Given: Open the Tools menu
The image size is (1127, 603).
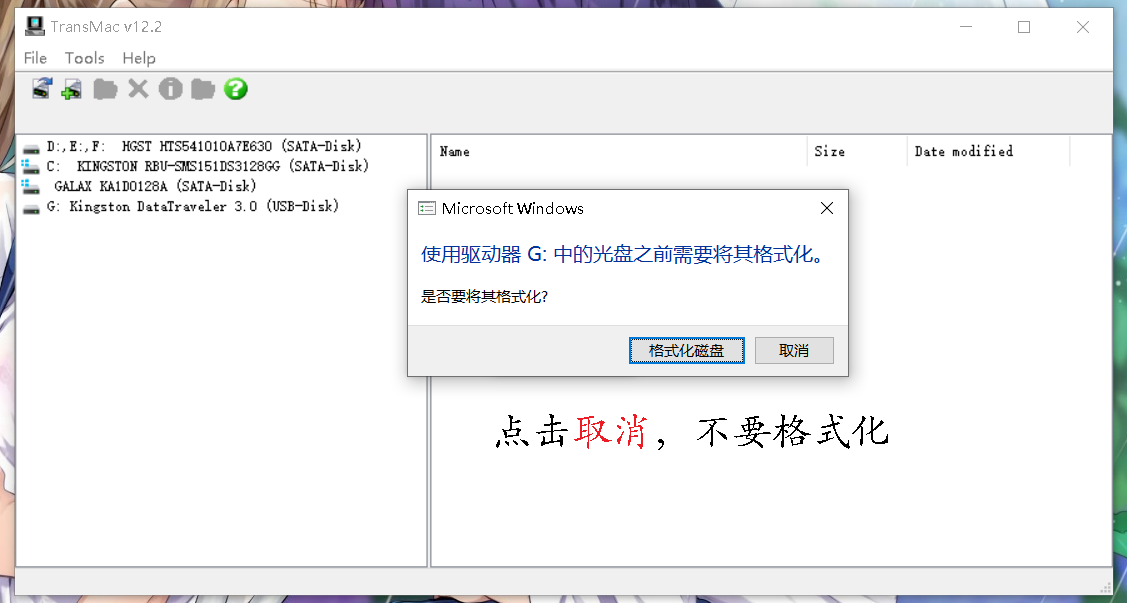Looking at the screenshot, I should pos(84,58).
